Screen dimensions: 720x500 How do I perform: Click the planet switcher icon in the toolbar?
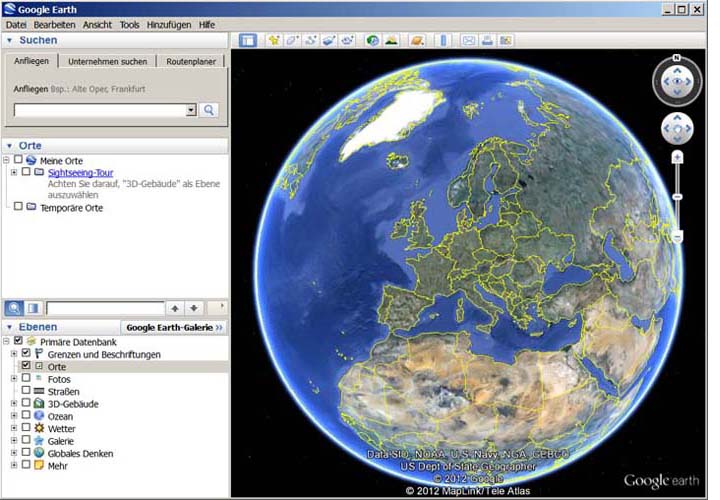point(416,40)
